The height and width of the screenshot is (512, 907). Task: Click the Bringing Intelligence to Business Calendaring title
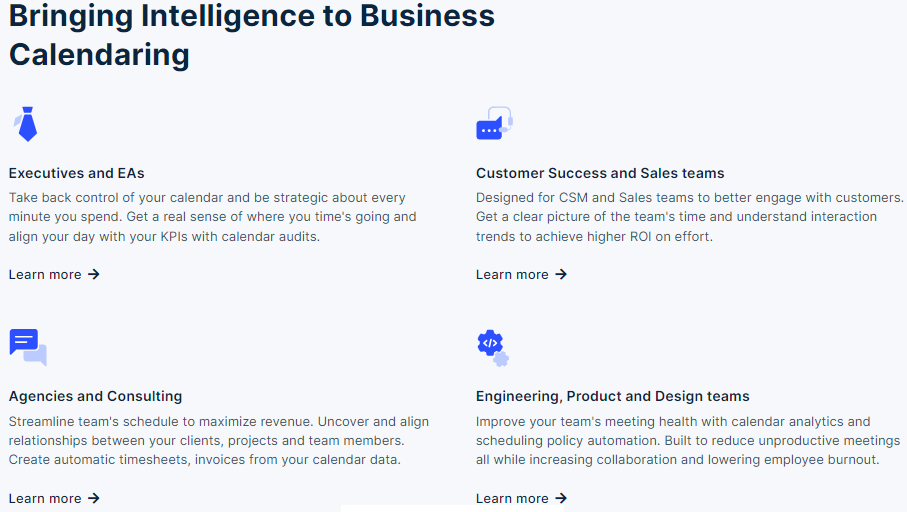click(250, 34)
